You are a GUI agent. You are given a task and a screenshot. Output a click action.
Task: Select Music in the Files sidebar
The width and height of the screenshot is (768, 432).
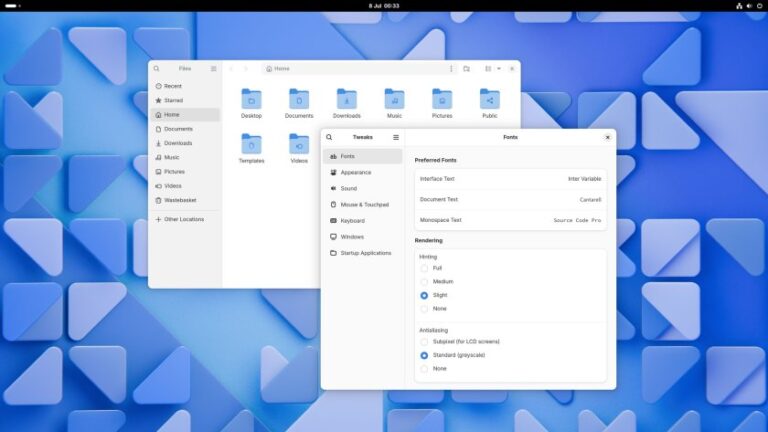(x=186, y=157)
